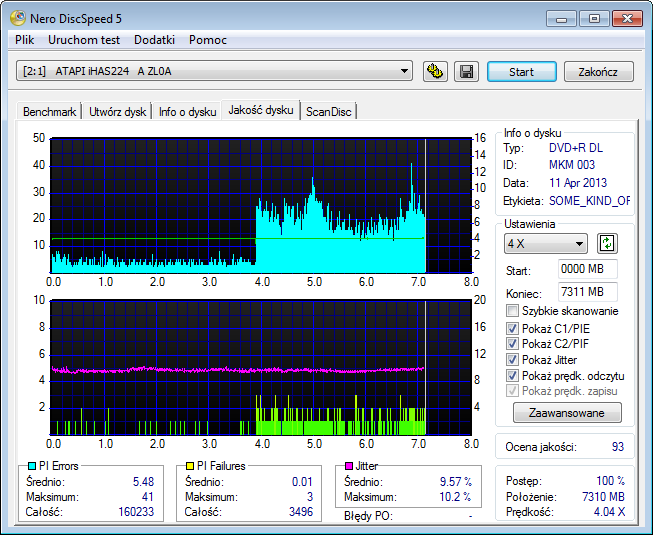Screen dimensions: 653x535
Task: Click the SOME_KIND_OF disc label text
Action: pos(589,201)
